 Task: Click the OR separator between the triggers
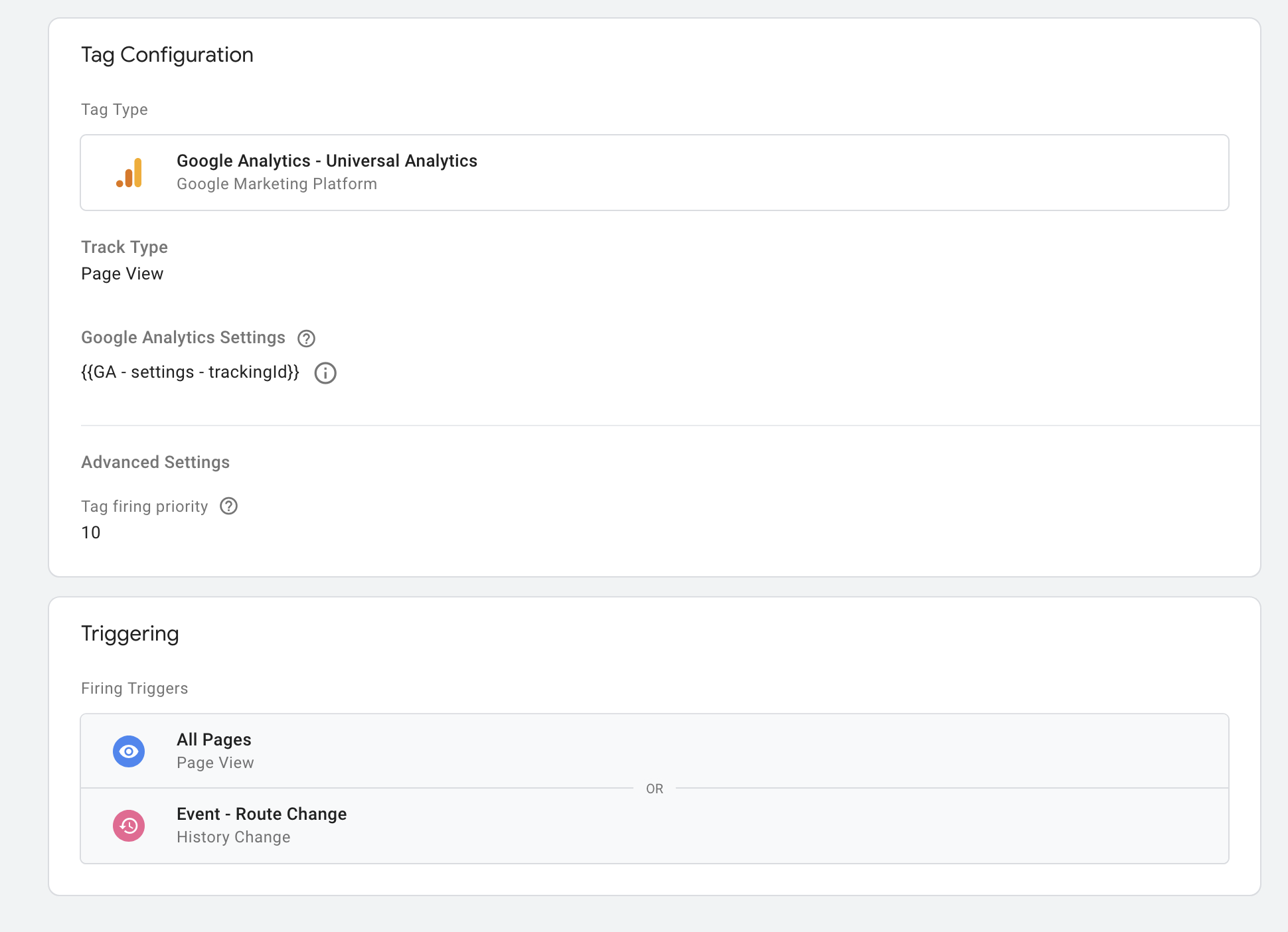point(655,789)
